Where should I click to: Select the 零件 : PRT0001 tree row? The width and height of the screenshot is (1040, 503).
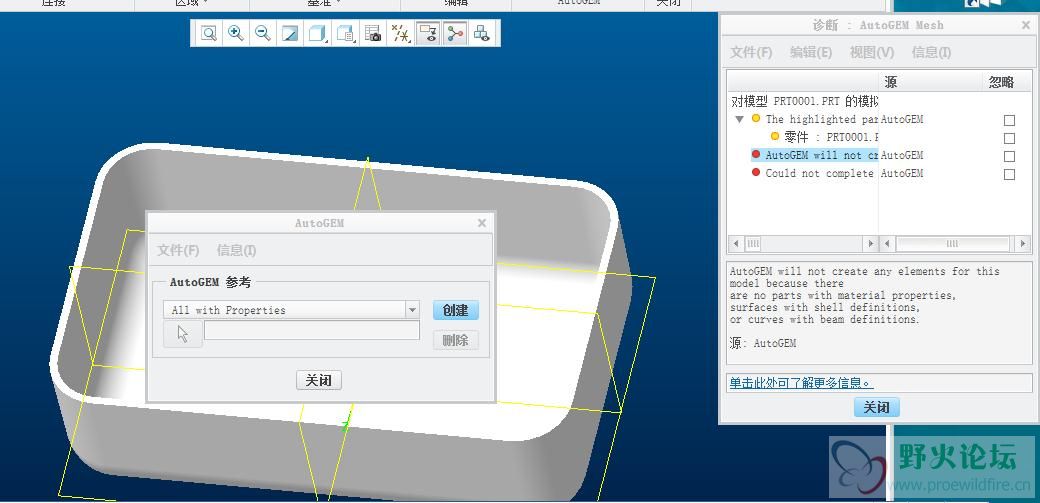click(x=831, y=137)
